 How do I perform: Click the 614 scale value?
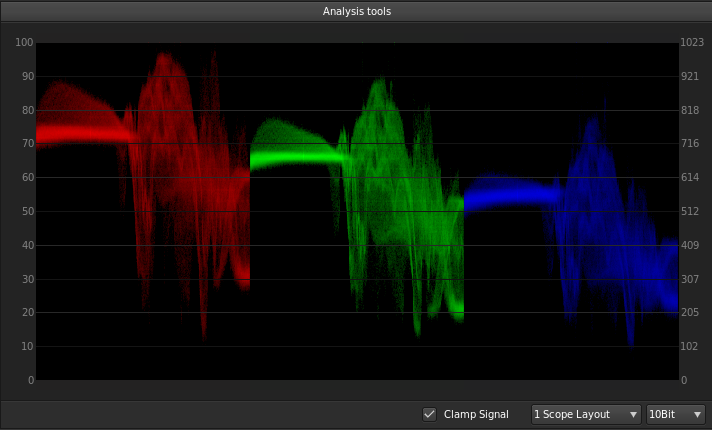[690, 177]
